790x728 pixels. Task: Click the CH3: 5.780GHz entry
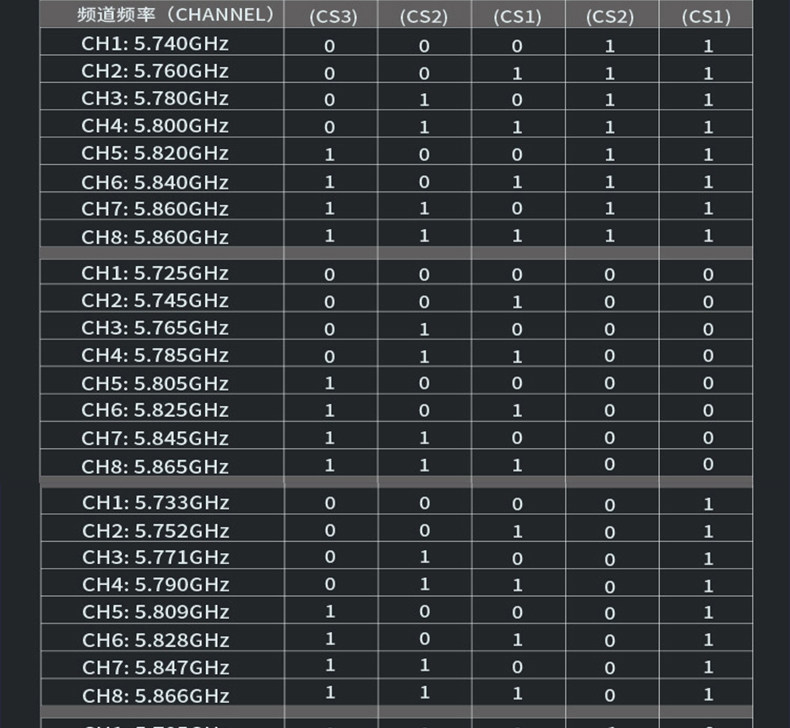point(155,98)
